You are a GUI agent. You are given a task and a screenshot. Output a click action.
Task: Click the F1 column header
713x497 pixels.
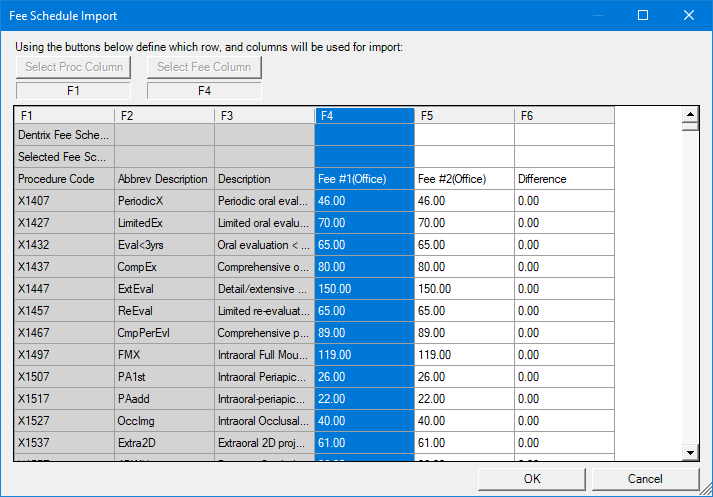tap(64, 116)
